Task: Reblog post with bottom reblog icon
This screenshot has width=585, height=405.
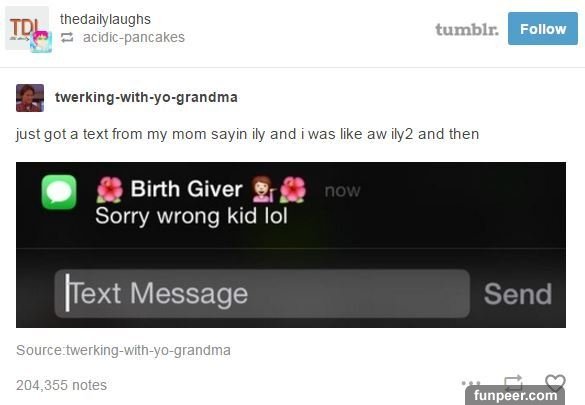Action: [x=513, y=381]
